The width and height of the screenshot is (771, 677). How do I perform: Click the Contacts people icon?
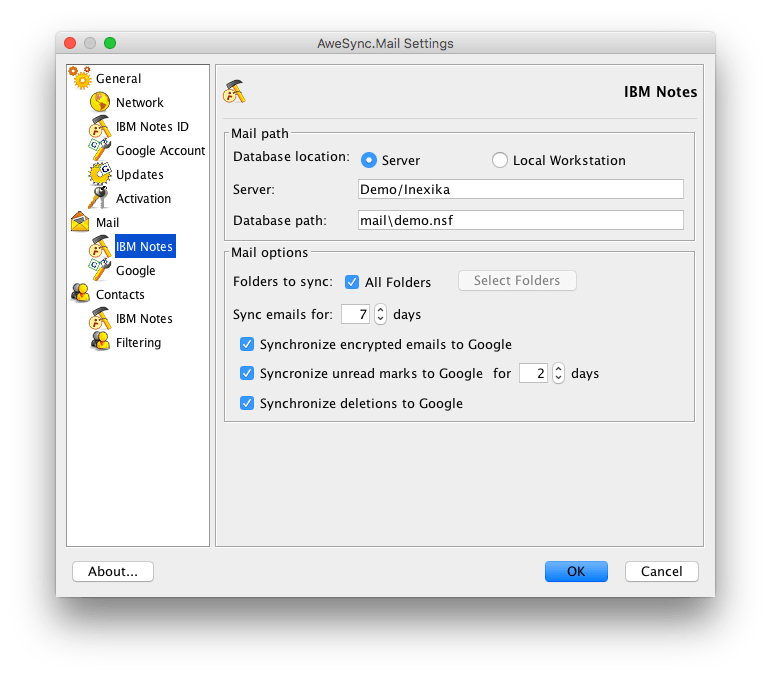click(80, 295)
